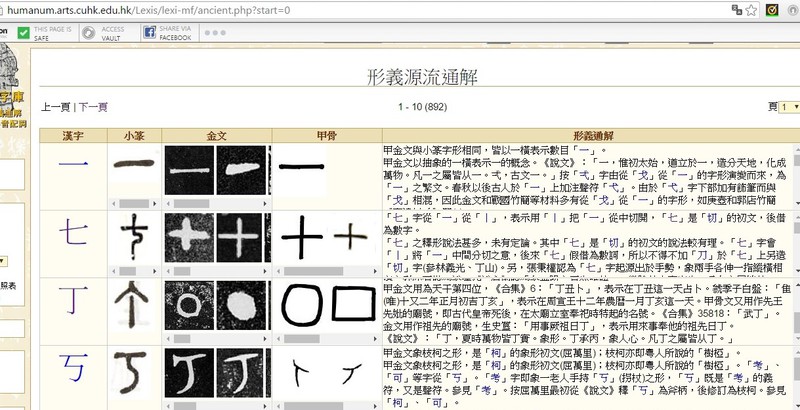The width and height of the screenshot is (800, 410).
Task: Open the character 一 entry link
Action: 73,172
